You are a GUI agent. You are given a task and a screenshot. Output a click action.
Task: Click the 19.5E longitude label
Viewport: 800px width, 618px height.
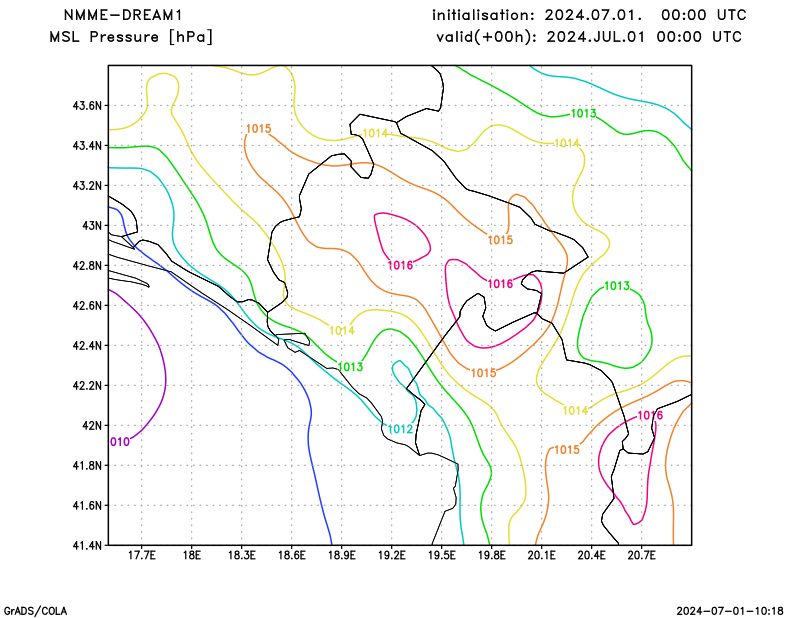point(442,555)
